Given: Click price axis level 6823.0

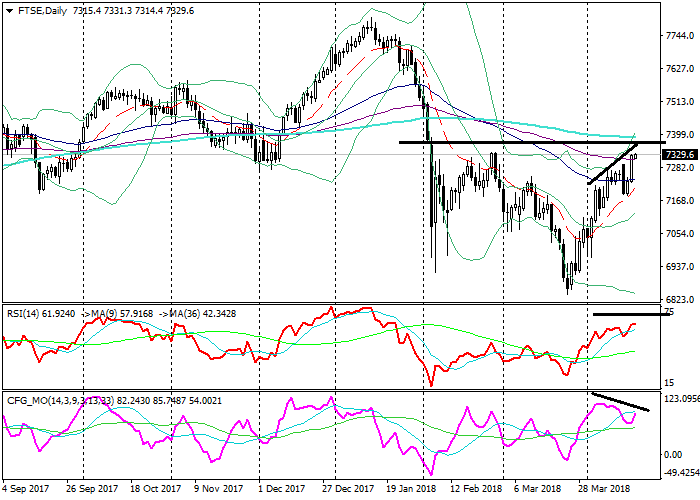Looking at the screenshot, I should pyautogui.click(x=679, y=300).
